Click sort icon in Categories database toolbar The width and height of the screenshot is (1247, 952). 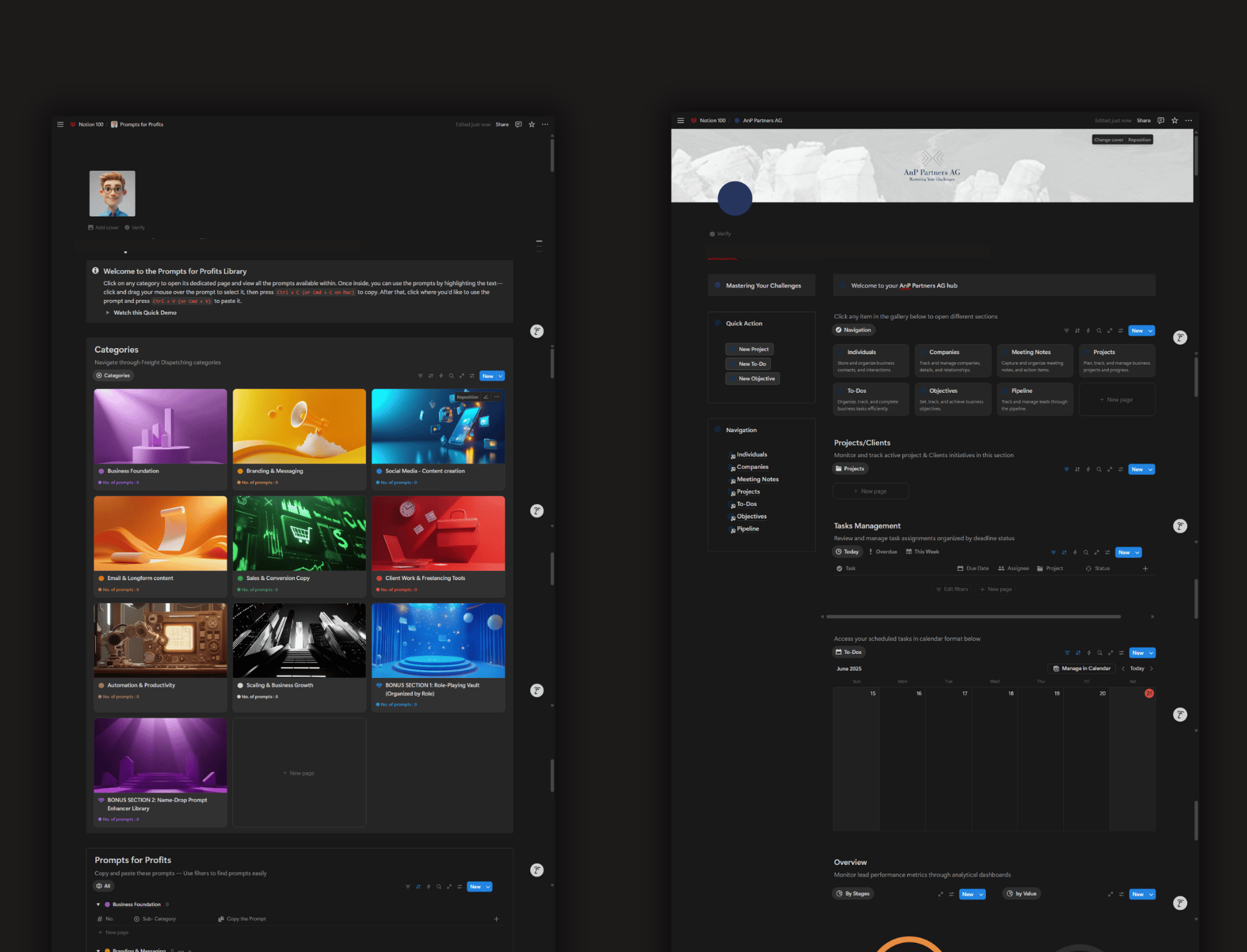pyautogui.click(x=431, y=376)
